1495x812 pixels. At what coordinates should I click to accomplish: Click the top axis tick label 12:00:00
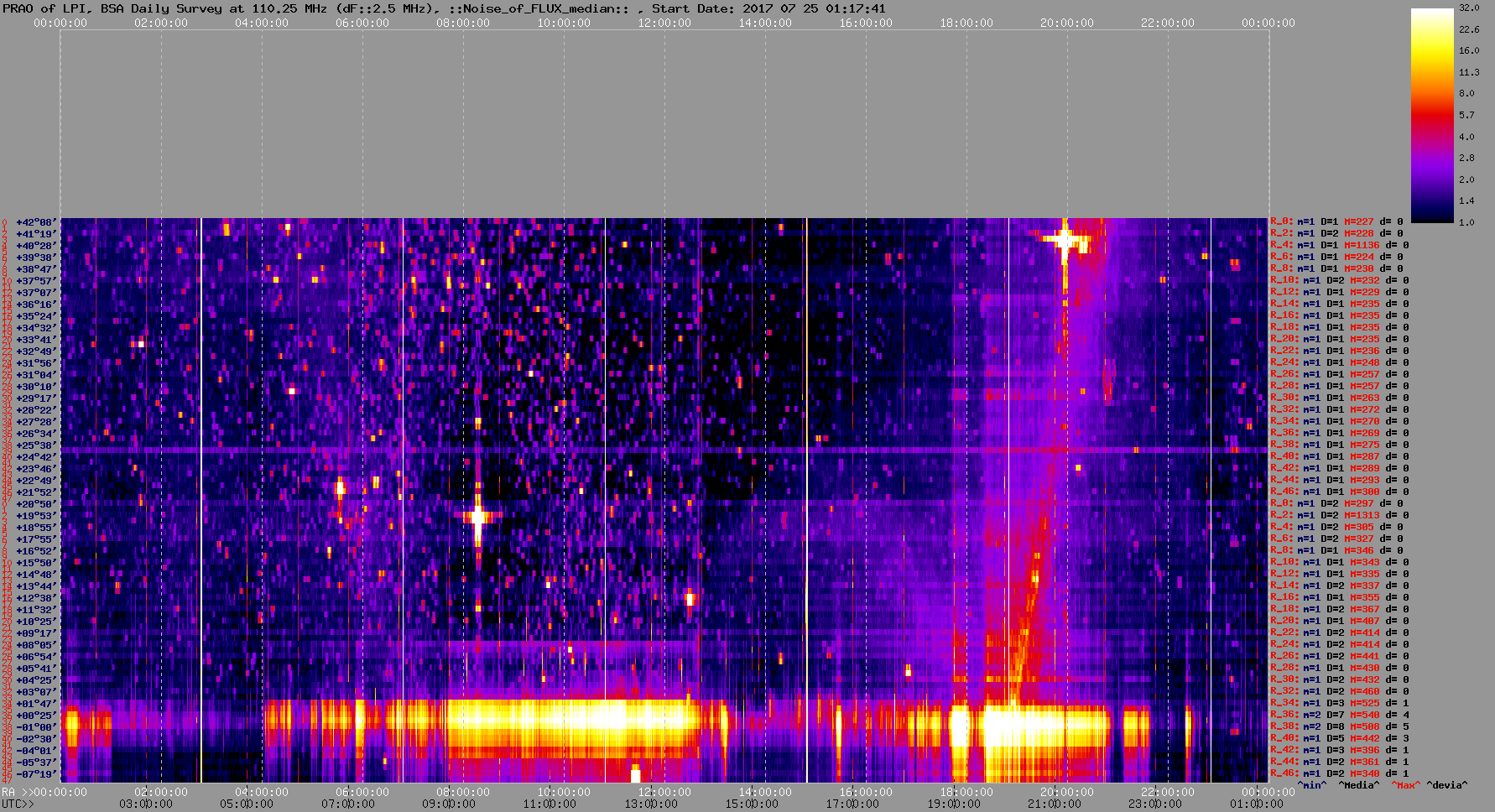coord(664,23)
